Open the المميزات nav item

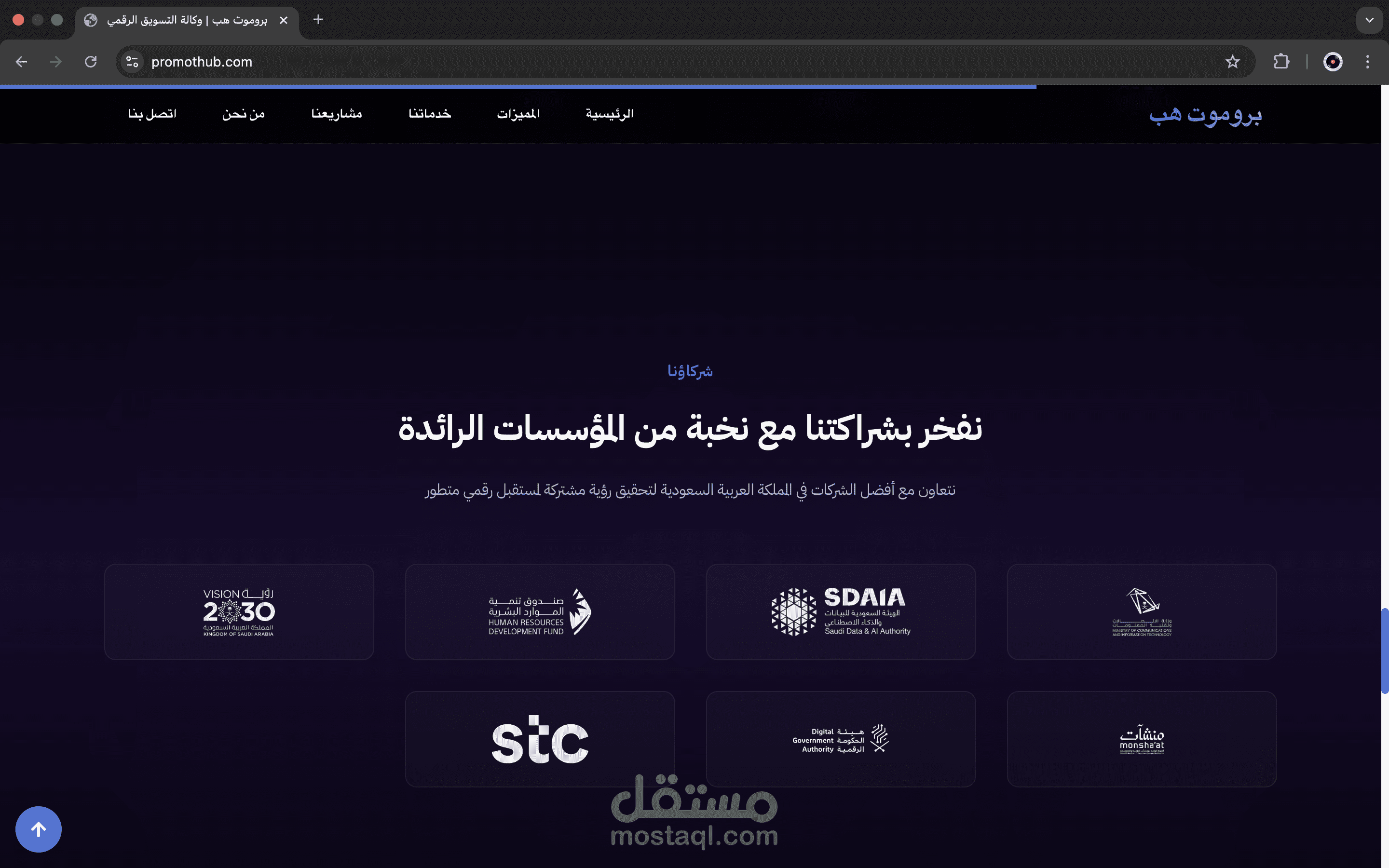click(518, 114)
